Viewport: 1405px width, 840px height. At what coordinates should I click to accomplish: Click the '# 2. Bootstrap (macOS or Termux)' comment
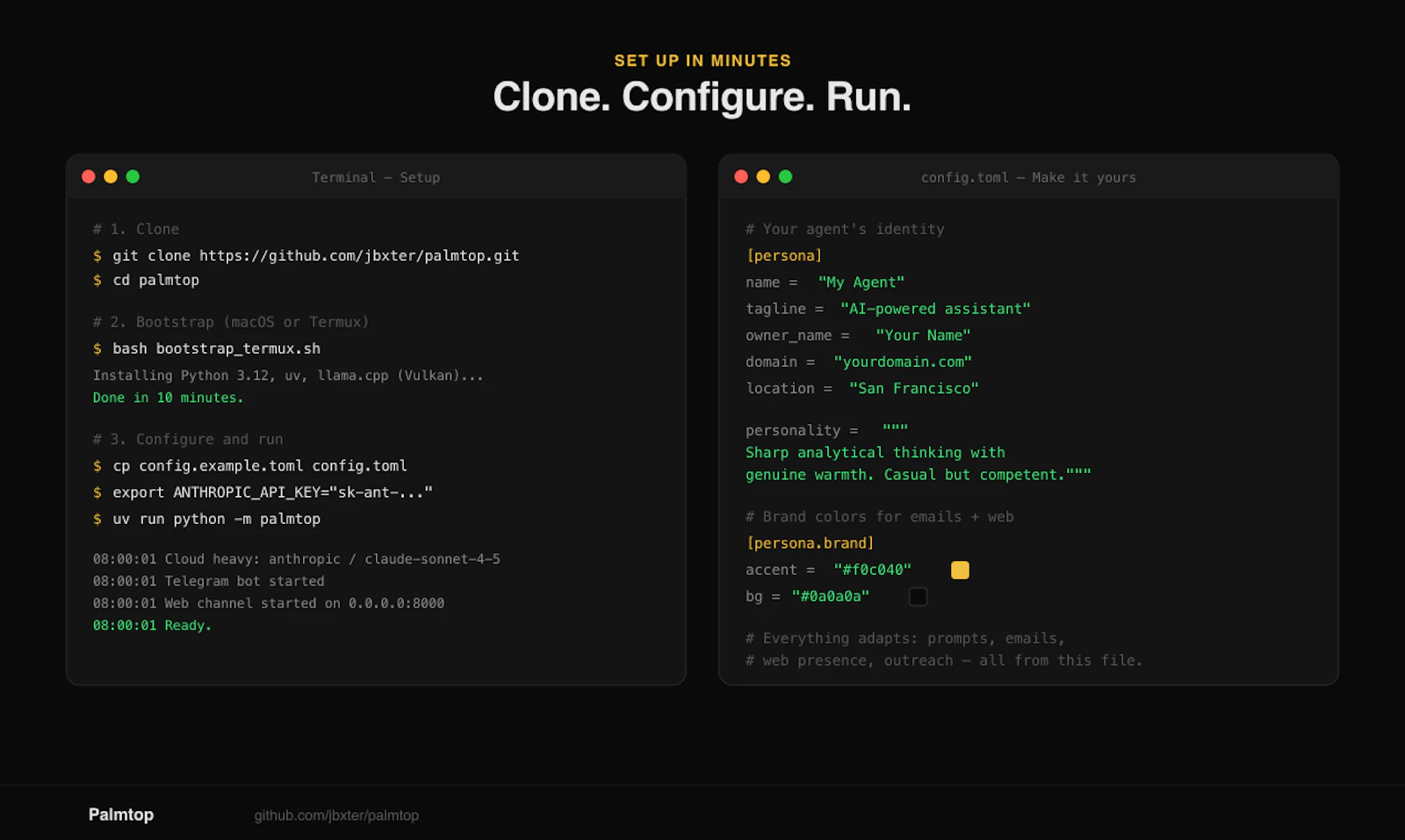coord(231,322)
